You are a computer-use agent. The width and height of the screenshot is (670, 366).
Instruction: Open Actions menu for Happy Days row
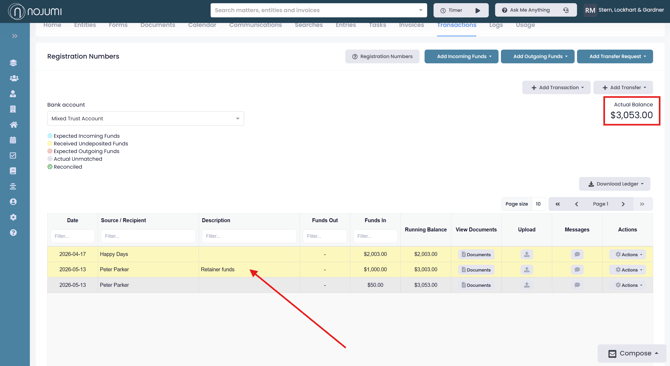pos(628,255)
